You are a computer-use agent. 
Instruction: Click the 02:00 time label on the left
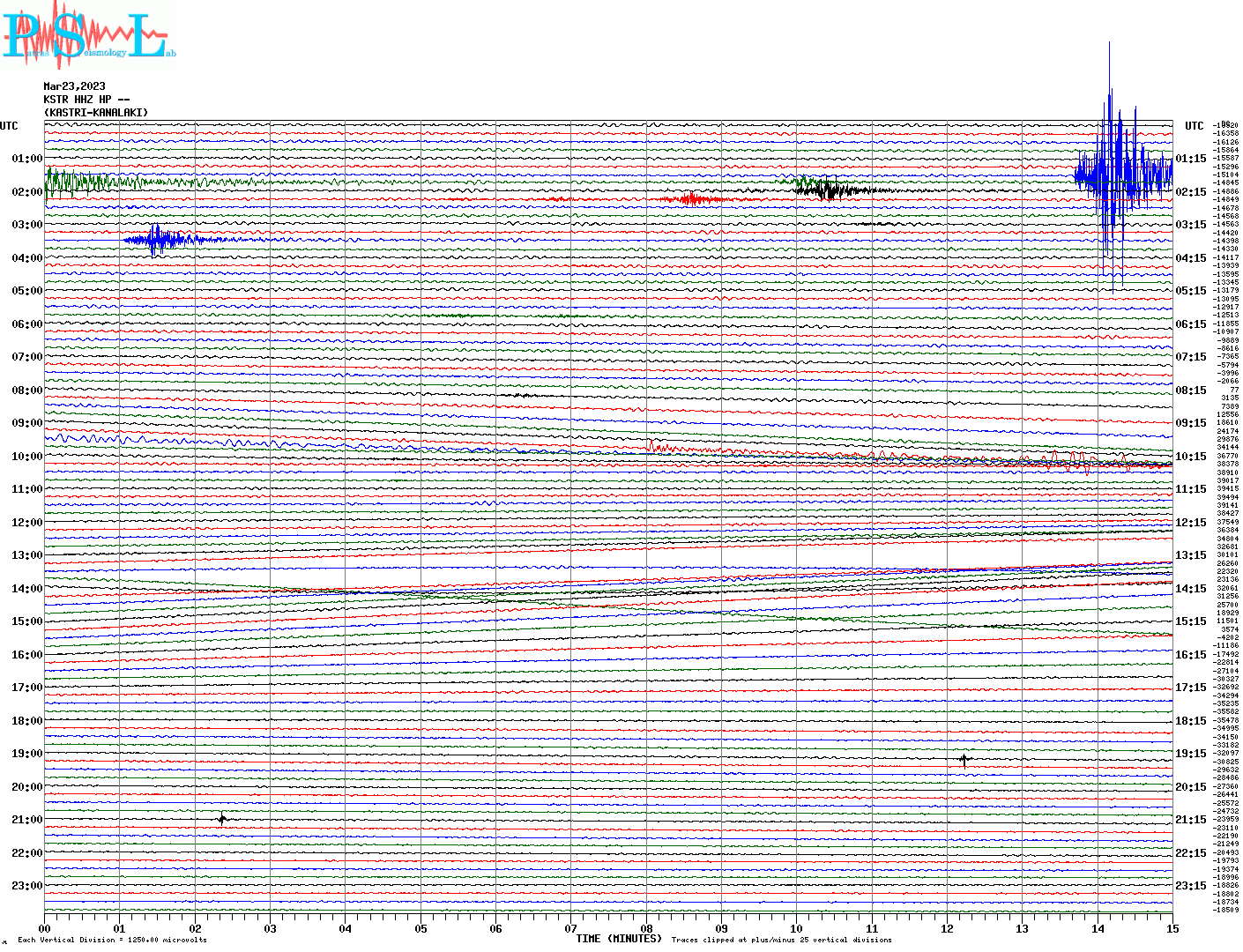click(x=27, y=192)
